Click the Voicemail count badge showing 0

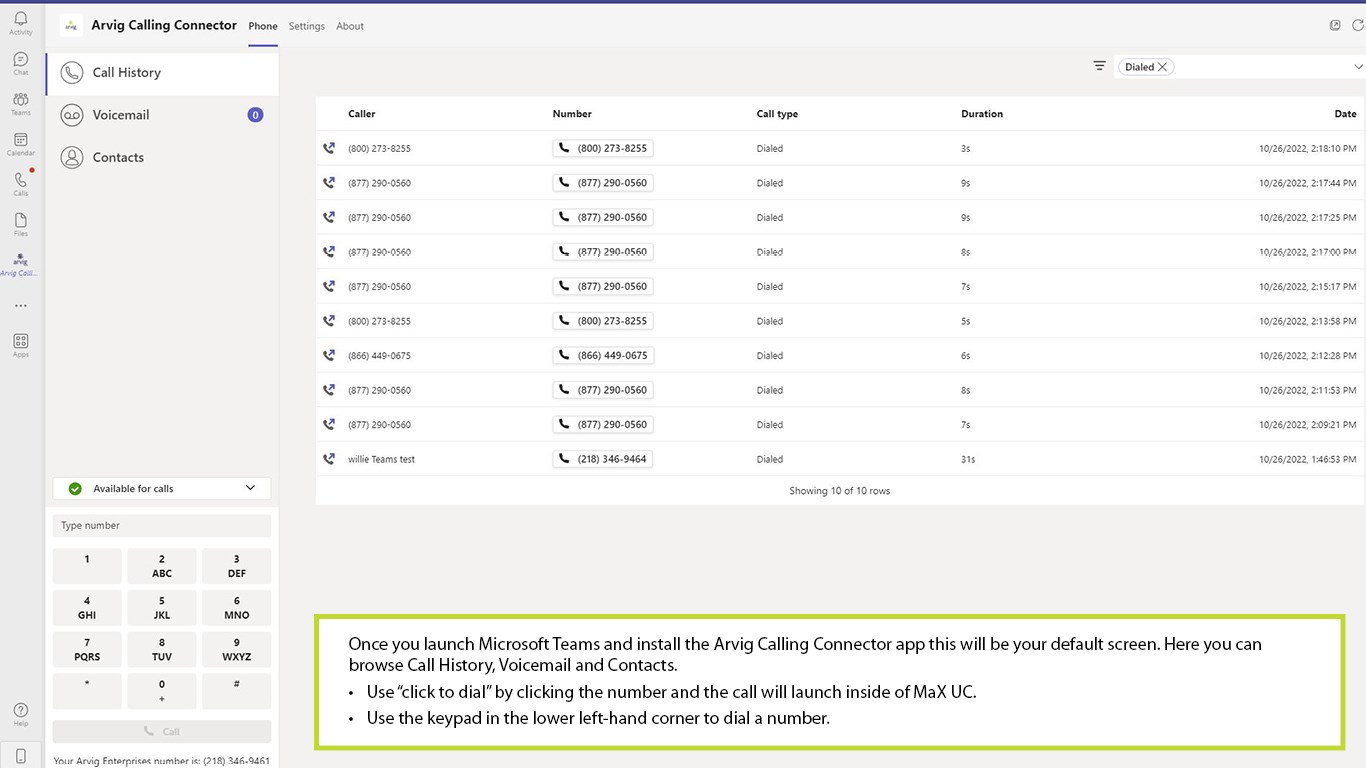coord(255,115)
